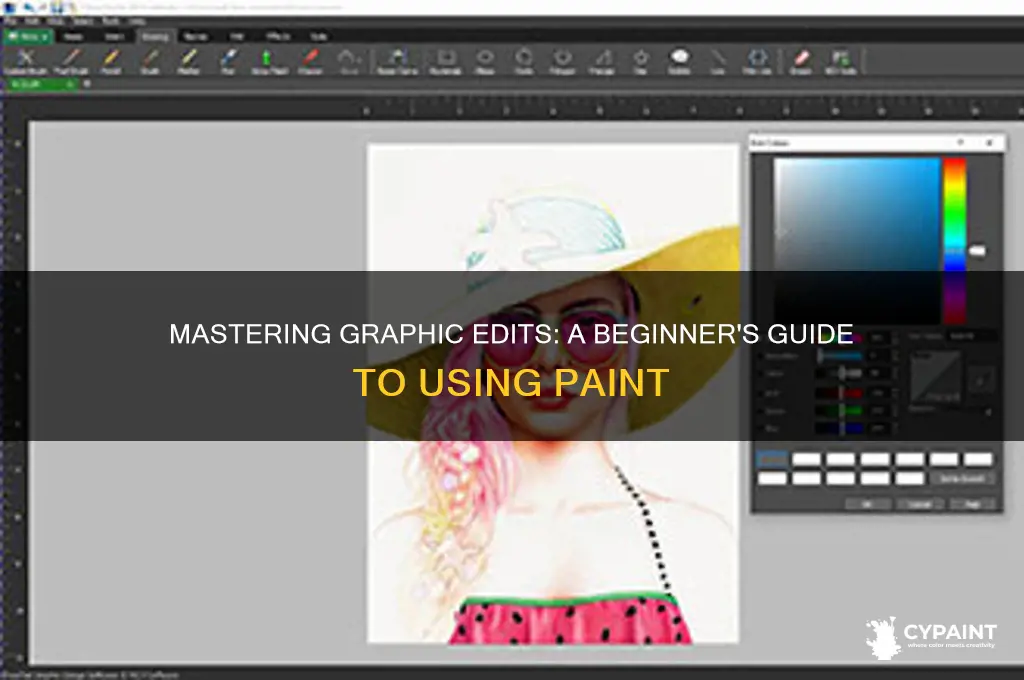The width and height of the screenshot is (1024, 680).
Task: Select the Chalk tool
Action: coord(150,62)
